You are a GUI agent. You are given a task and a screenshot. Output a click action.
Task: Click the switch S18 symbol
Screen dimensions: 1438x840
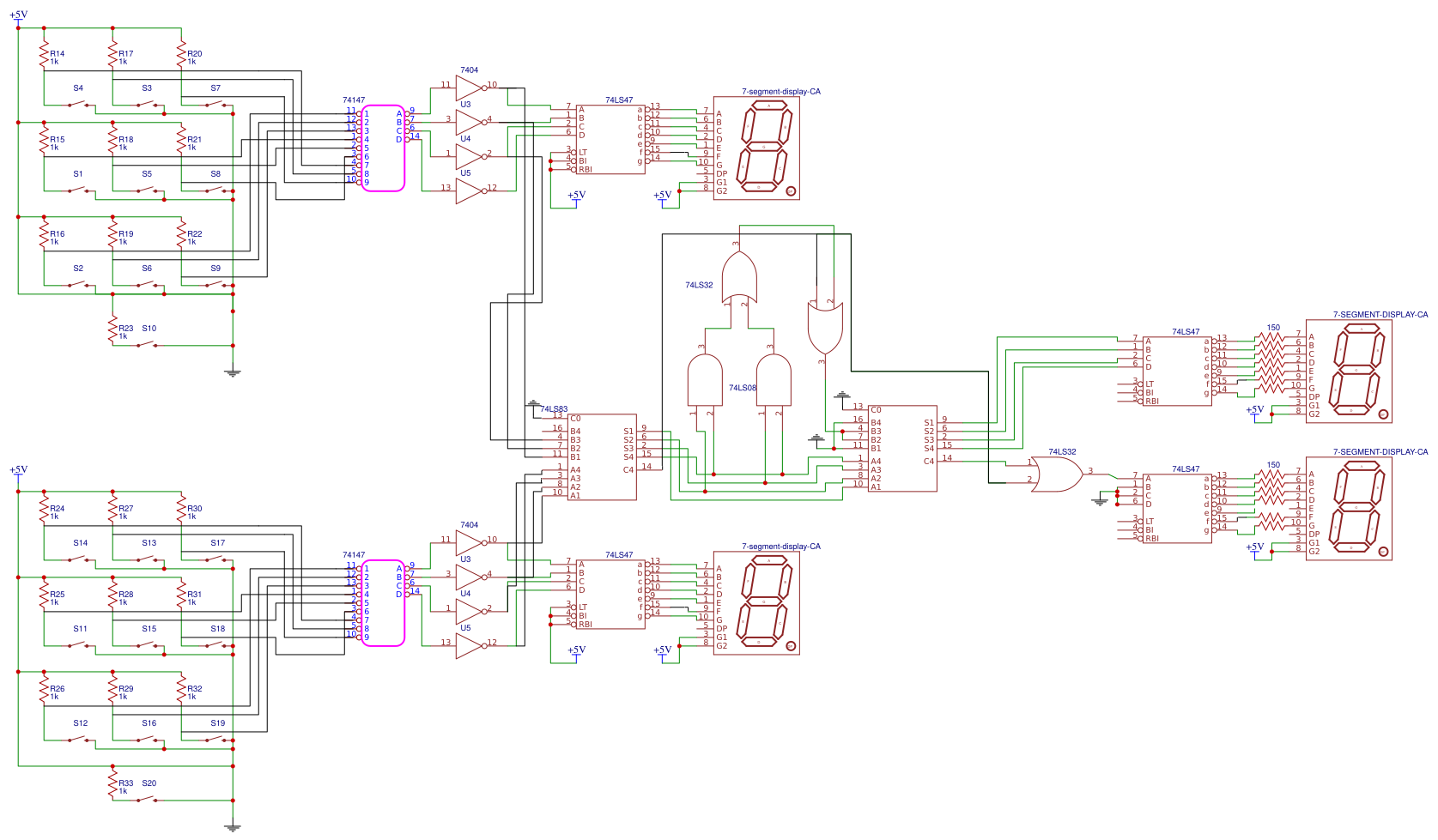click(x=215, y=644)
